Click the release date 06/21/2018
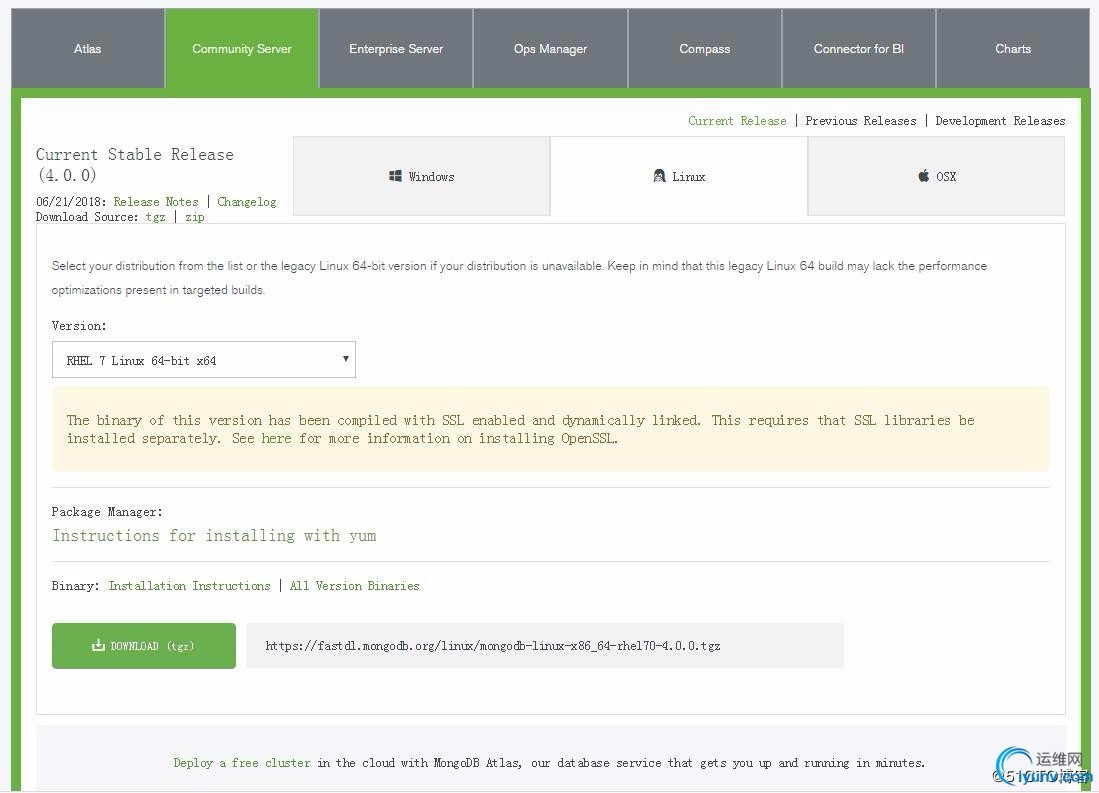Image resolution: width=1099 pixels, height=793 pixels. coord(71,202)
